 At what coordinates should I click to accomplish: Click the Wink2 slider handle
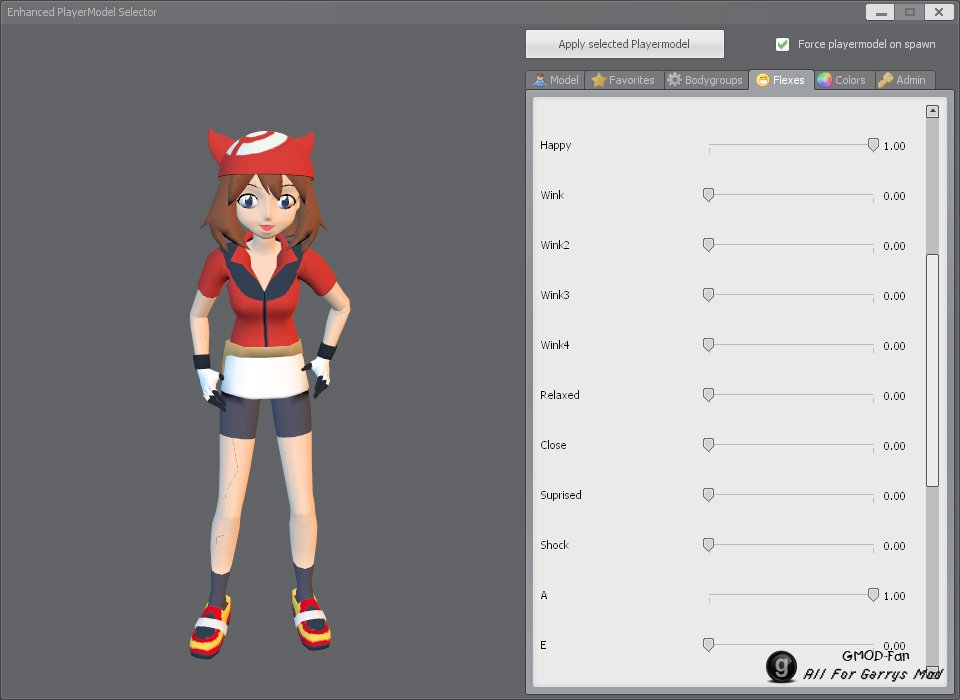[x=708, y=245]
